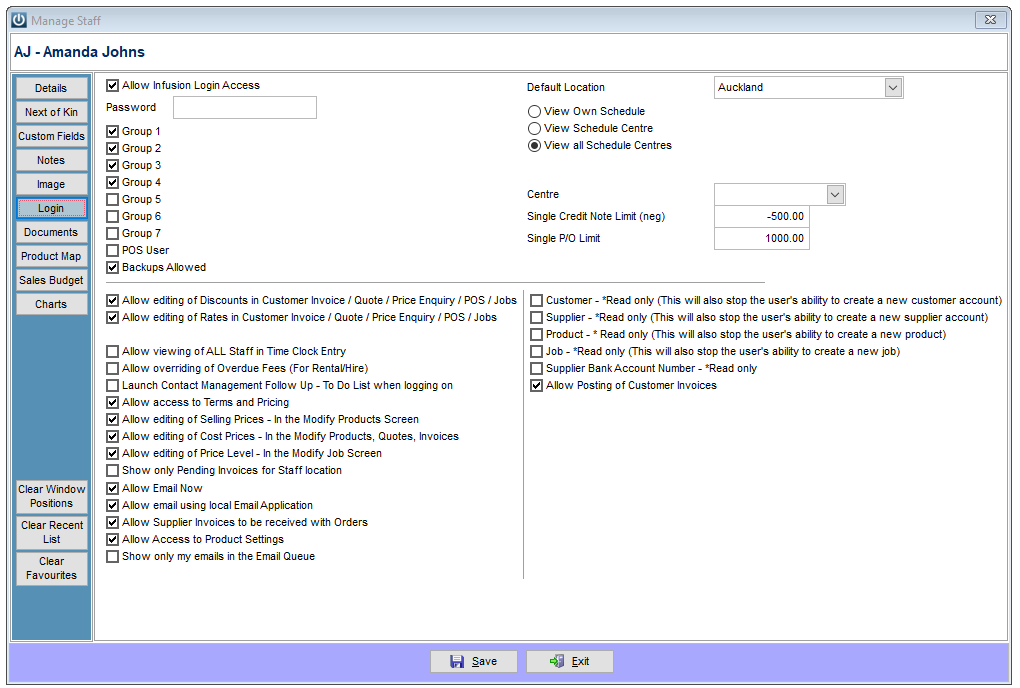
Task: Check Supplier Bank Account Number Read only
Action: pos(537,369)
